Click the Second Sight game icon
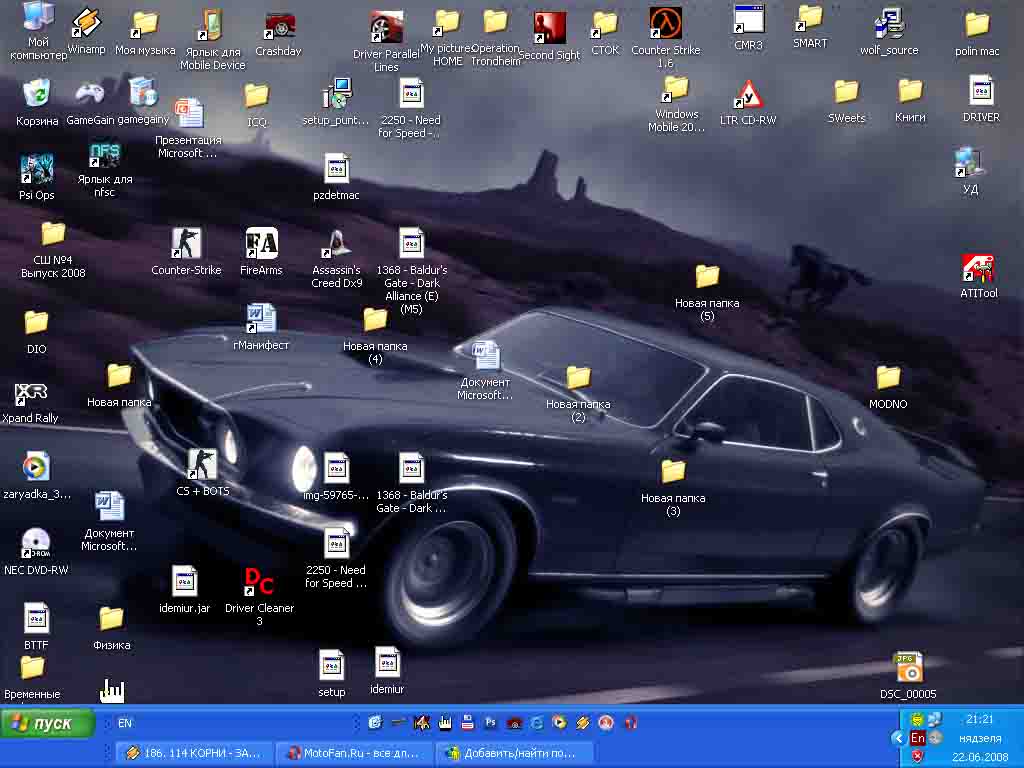This screenshot has height=768, width=1024. tap(549, 27)
